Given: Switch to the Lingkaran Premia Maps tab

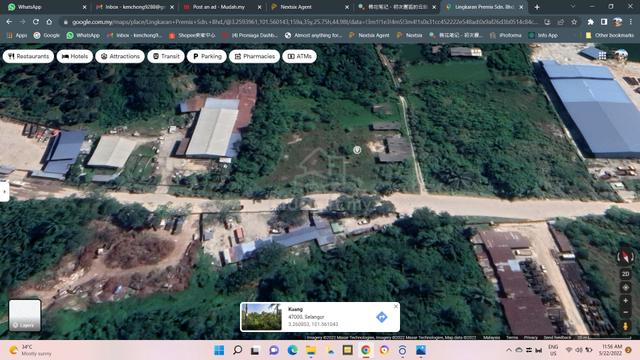Looking at the screenshot, I should 484,7.
